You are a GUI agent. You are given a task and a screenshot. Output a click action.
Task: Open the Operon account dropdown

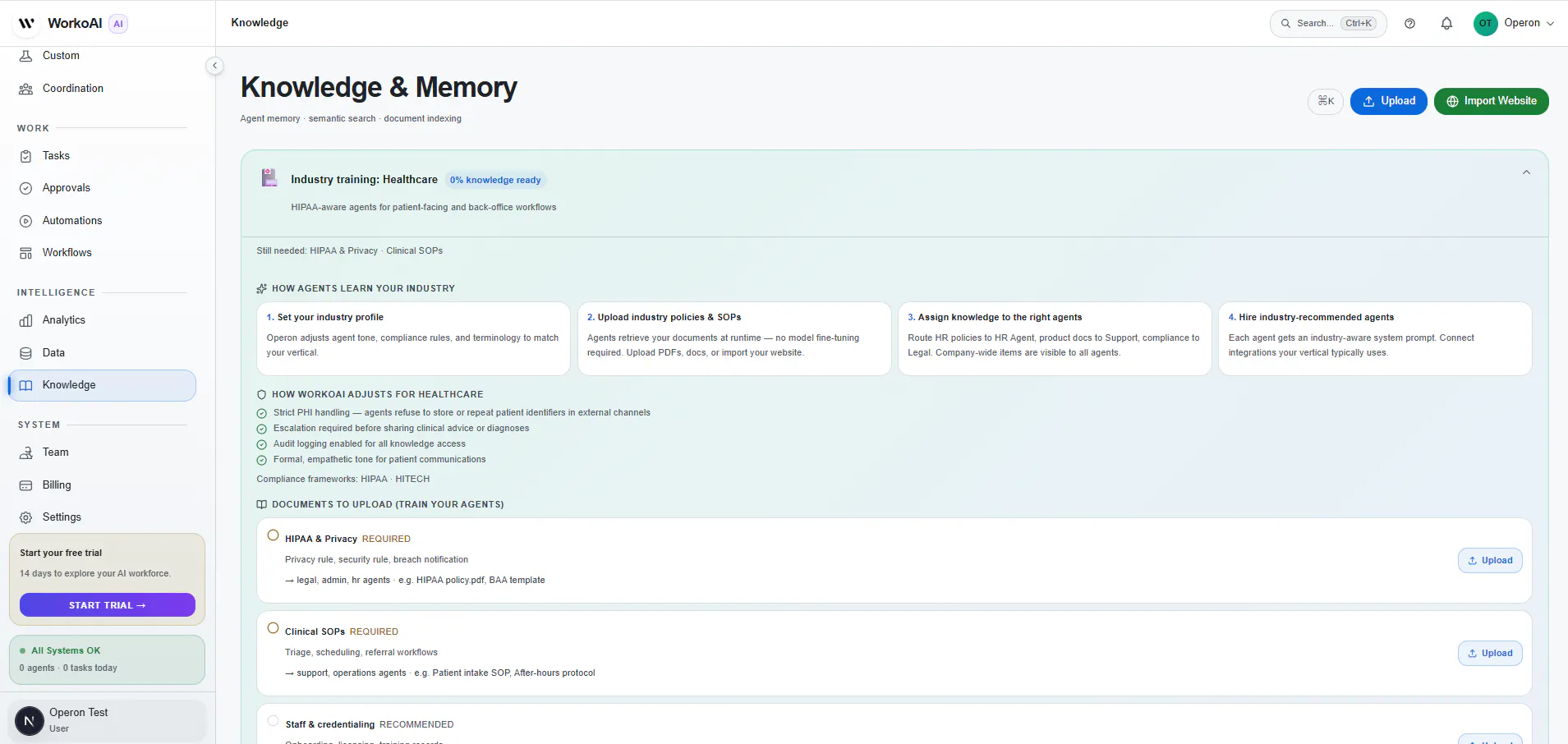1514,24
